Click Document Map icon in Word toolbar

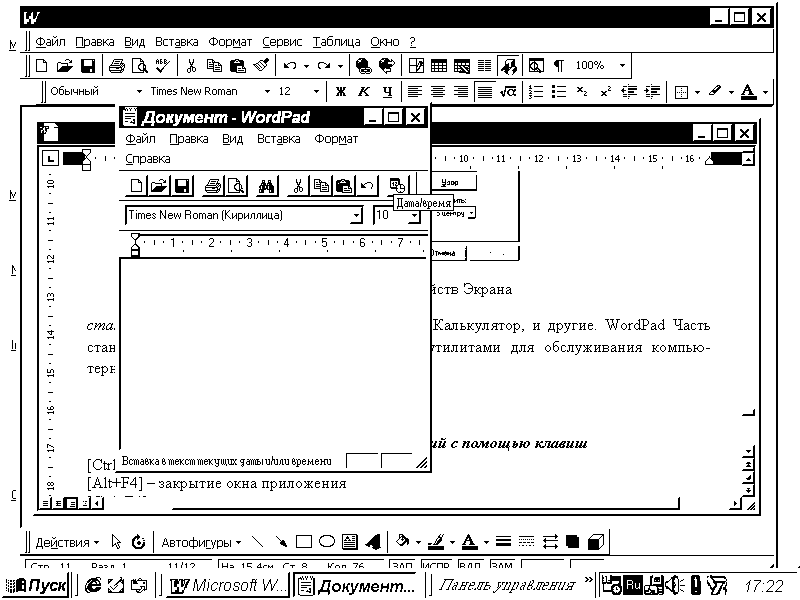tap(508, 65)
